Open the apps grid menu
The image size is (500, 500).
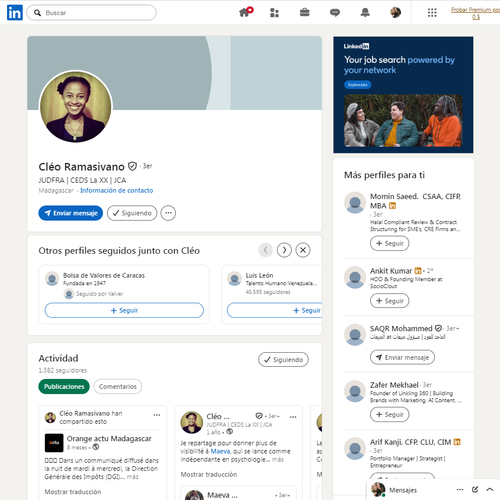[432, 13]
